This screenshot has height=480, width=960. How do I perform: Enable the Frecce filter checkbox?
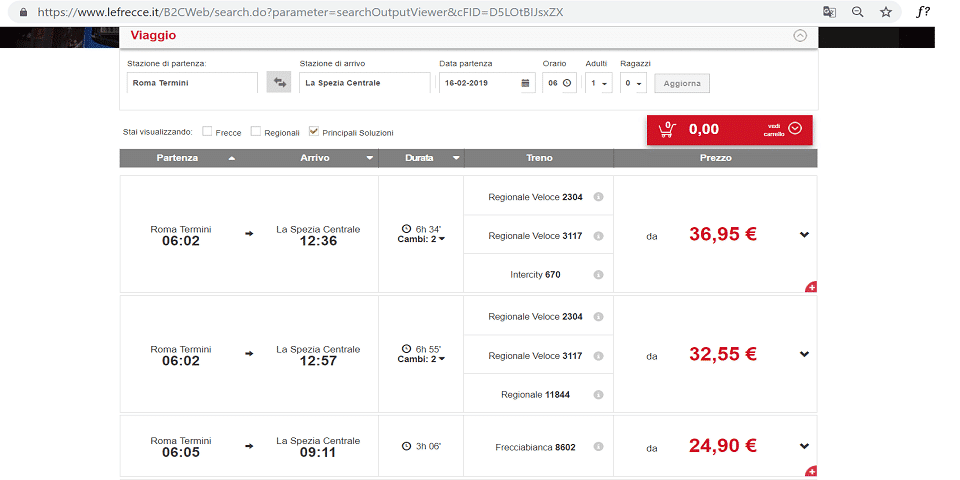click(207, 131)
